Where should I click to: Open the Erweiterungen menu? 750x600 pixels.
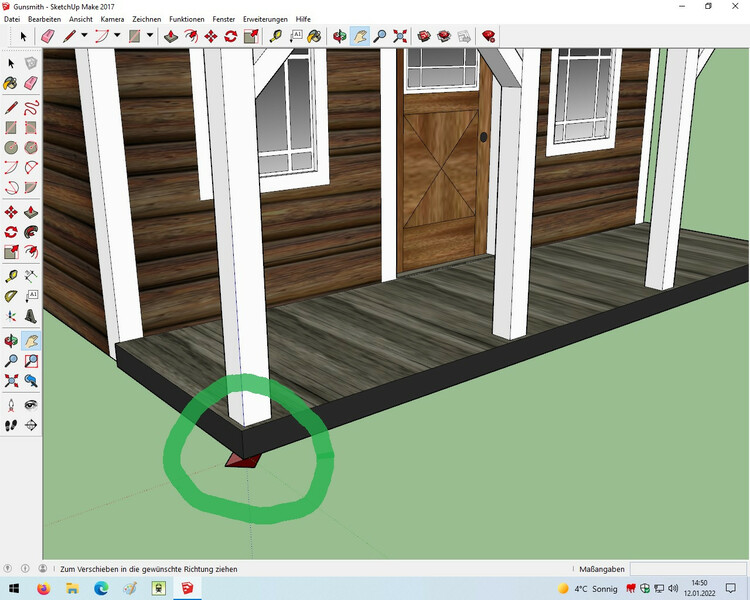click(x=265, y=19)
